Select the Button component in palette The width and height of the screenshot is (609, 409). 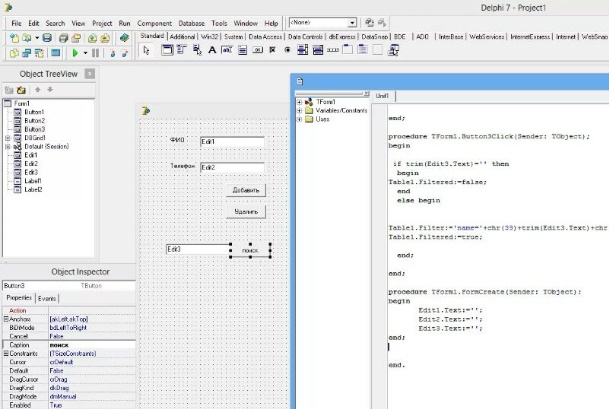click(x=258, y=50)
